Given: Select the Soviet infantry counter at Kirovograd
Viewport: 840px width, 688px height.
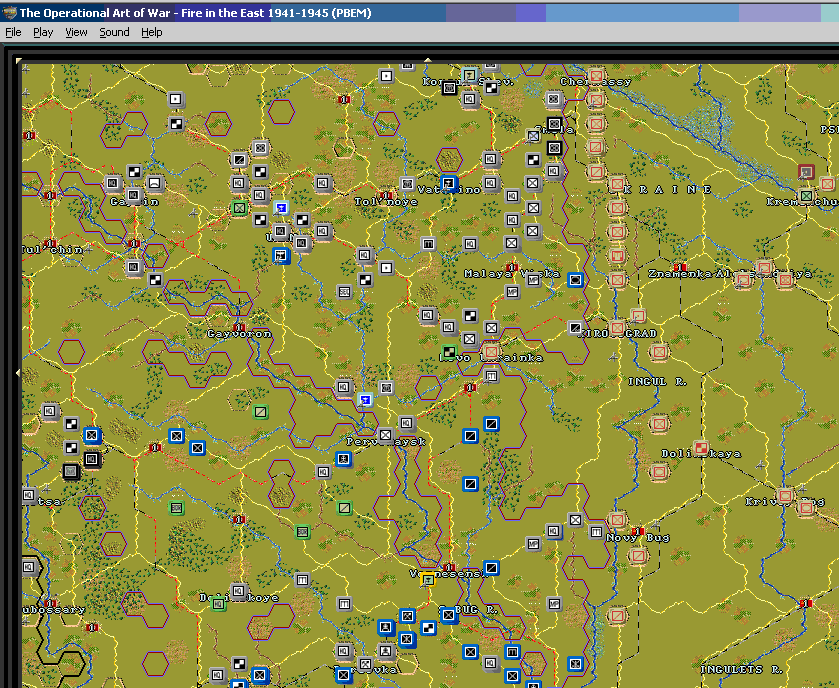Looking at the screenshot, I should click(x=617, y=327).
